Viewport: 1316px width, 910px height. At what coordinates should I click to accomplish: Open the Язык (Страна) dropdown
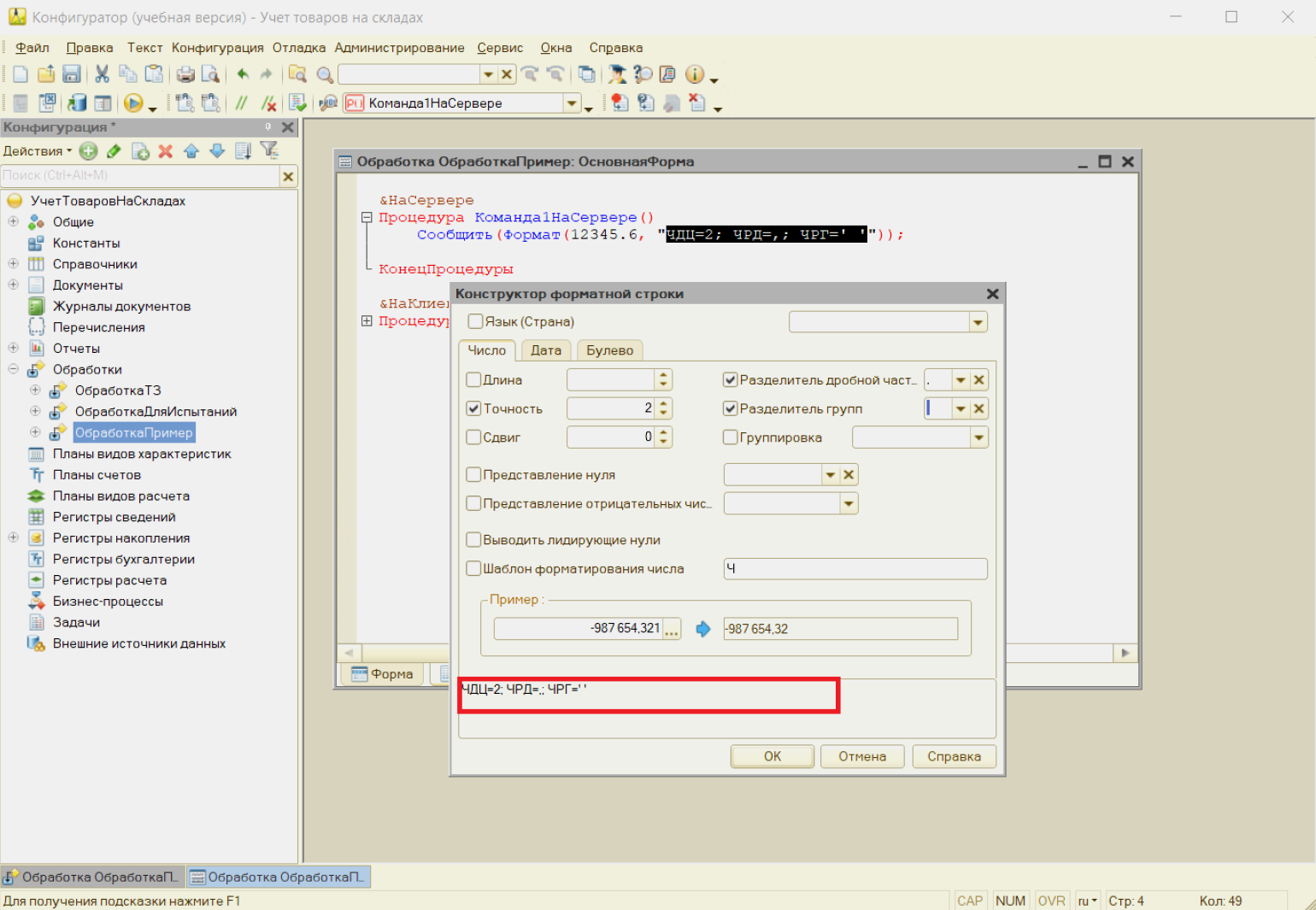pyautogui.click(x=978, y=322)
